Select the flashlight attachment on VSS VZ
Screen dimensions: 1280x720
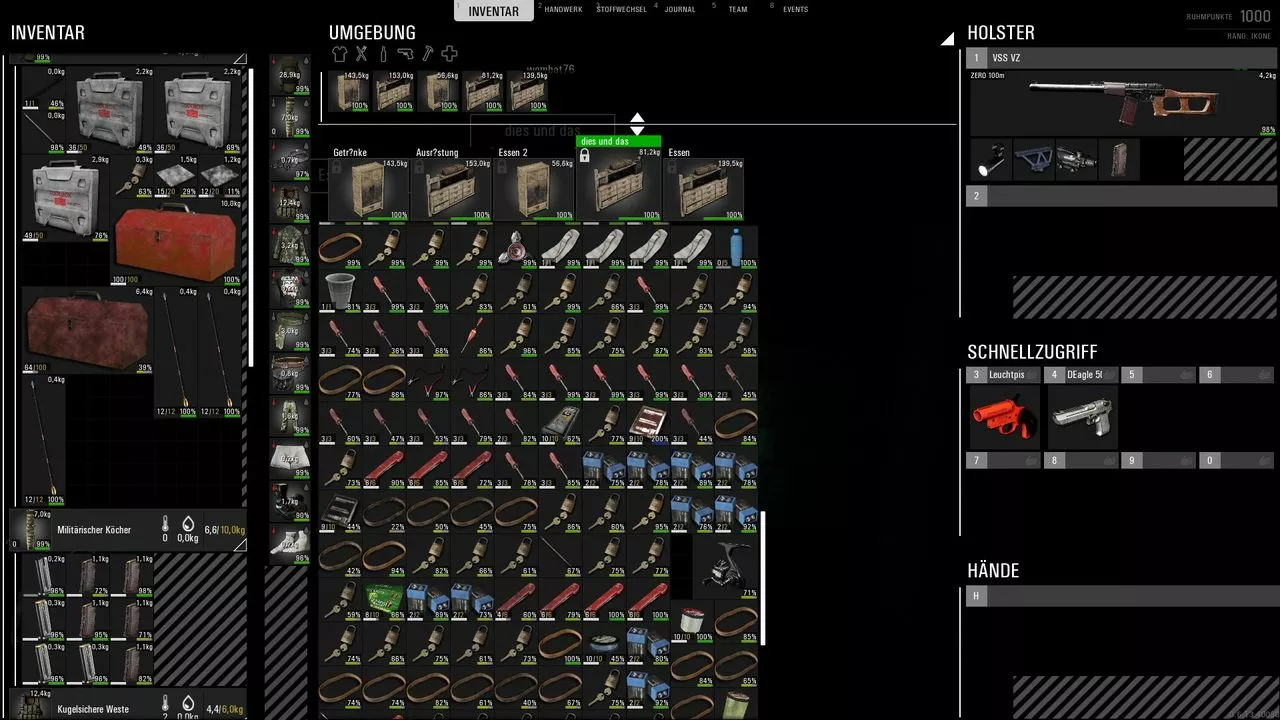pos(991,160)
